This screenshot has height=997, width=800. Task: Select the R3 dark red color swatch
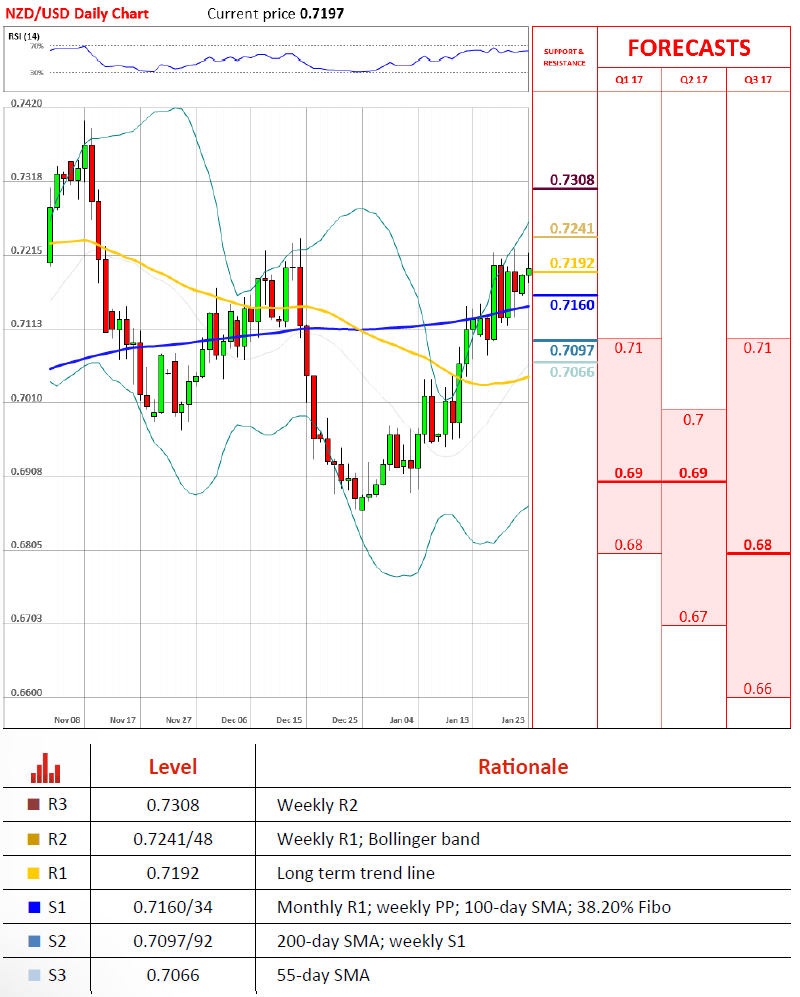pyautogui.click(x=34, y=804)
